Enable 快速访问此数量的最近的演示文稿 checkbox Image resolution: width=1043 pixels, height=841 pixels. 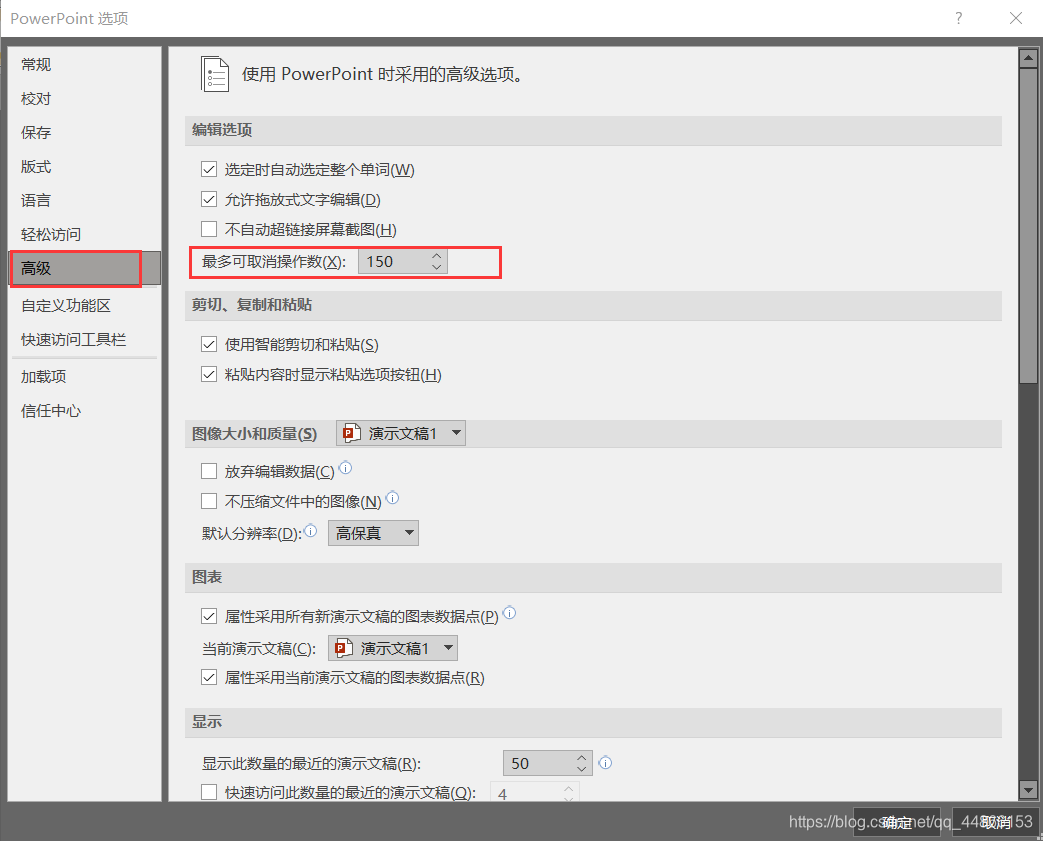[209, 792]
